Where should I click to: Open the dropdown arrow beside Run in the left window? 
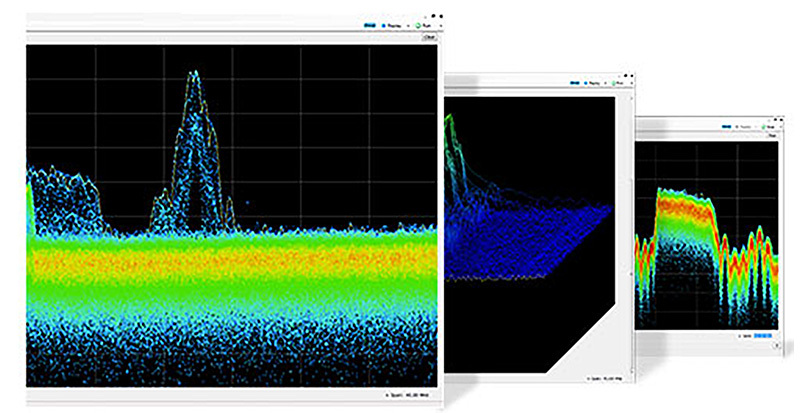point(440,26)
